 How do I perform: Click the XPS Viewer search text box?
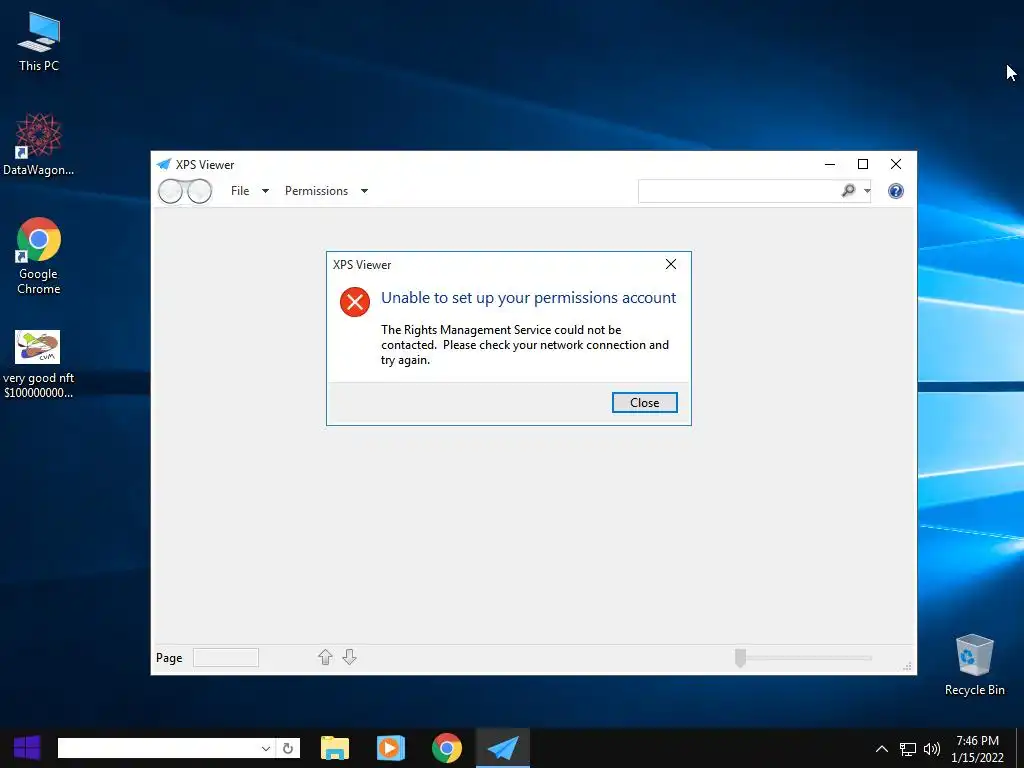(738, 191)
